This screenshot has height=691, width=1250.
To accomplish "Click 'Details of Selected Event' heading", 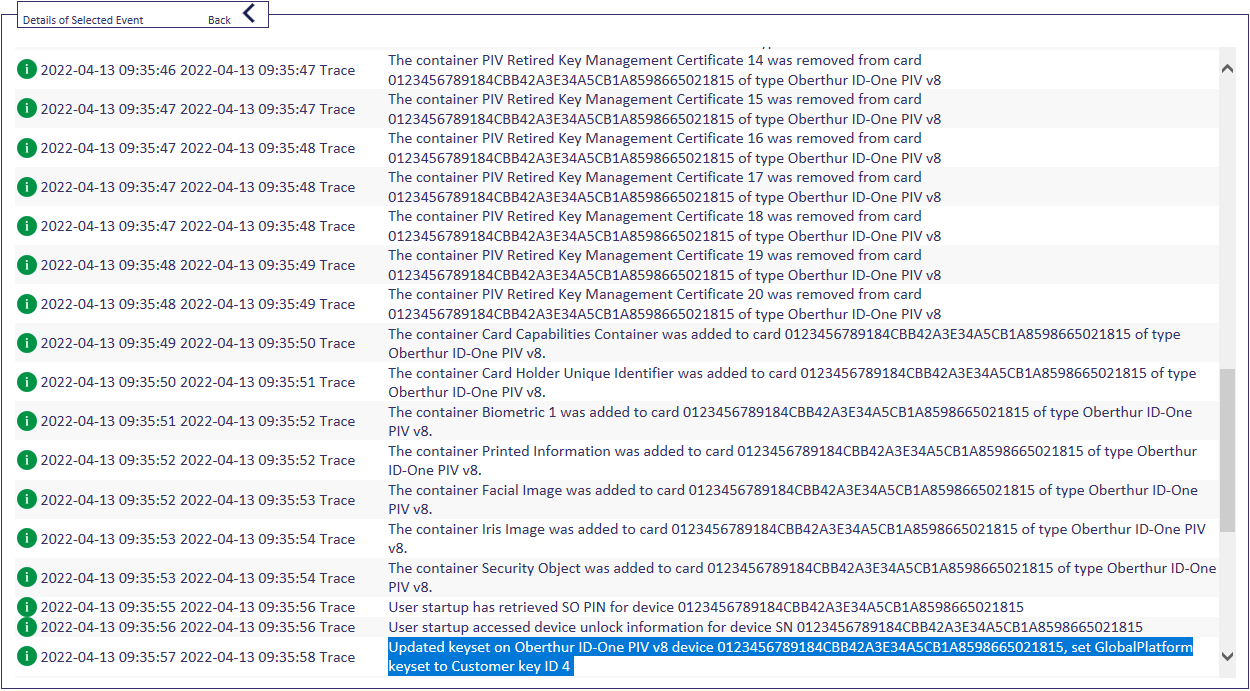I will click(x=83, y=20).
